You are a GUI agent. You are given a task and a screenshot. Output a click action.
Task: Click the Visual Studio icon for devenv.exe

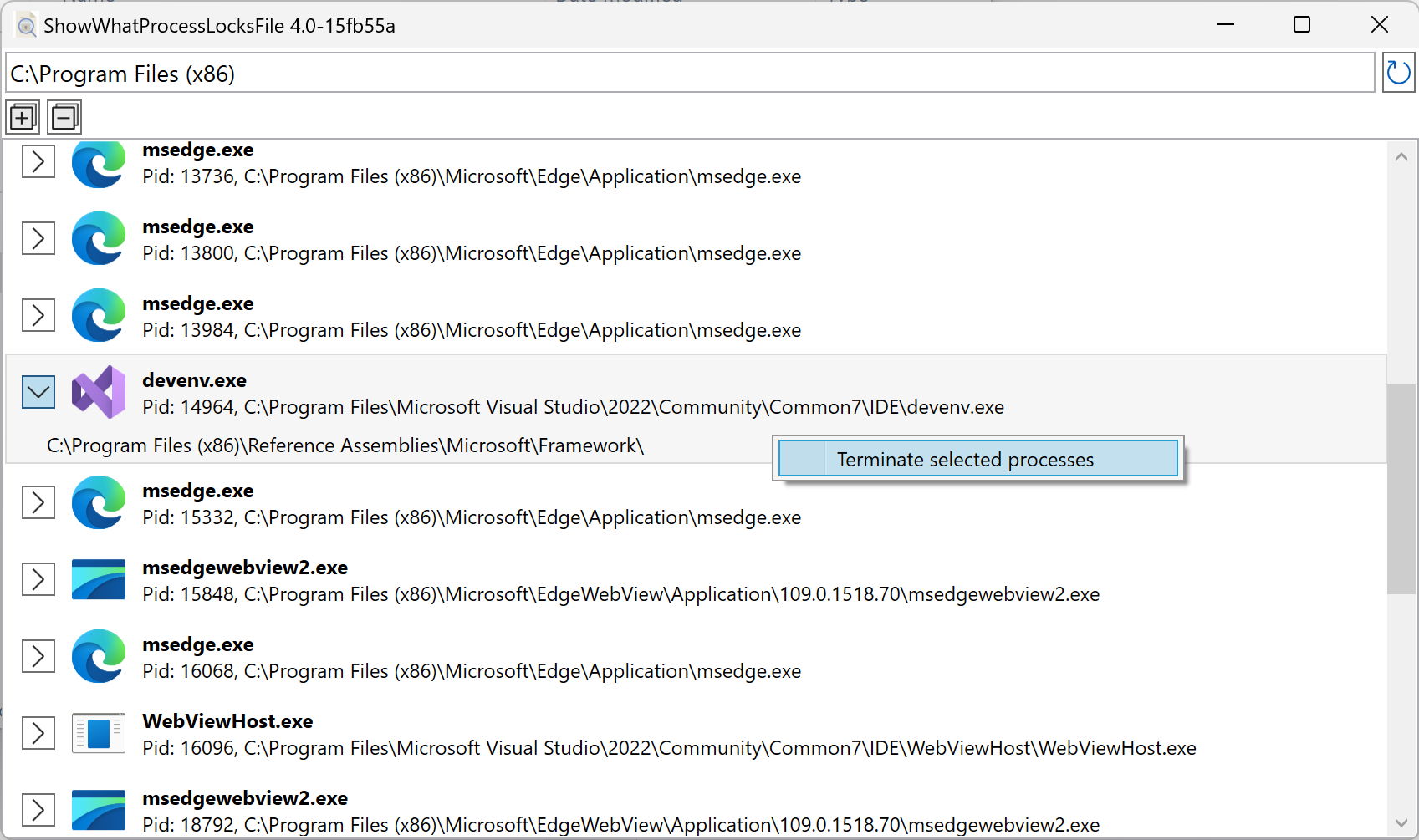(99, 392)
